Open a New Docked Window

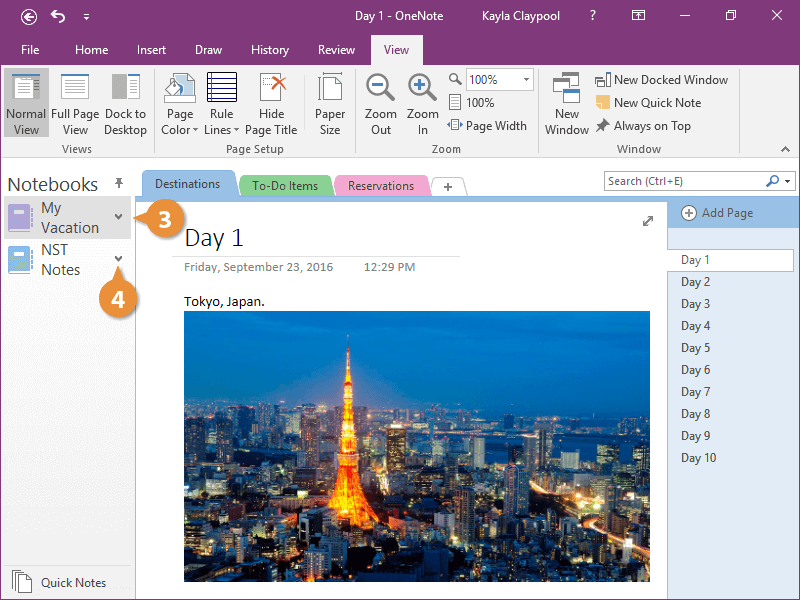pyautogui.click(x=661, y=80)
